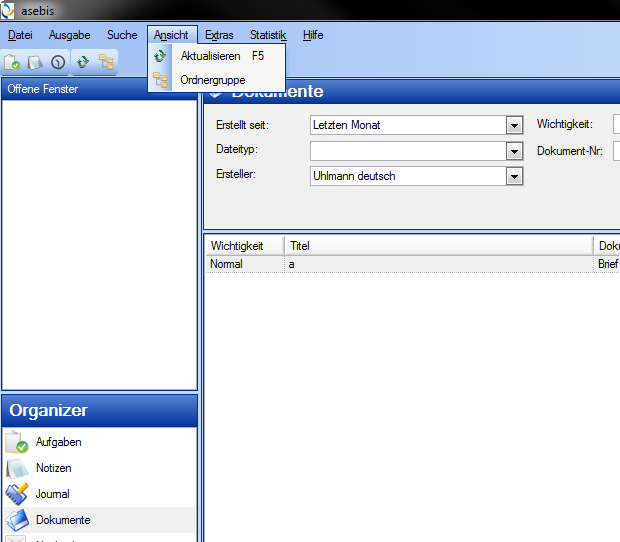Open the Datei menu
This screenshot has height=542, width=620.
[x=20, y=35]
